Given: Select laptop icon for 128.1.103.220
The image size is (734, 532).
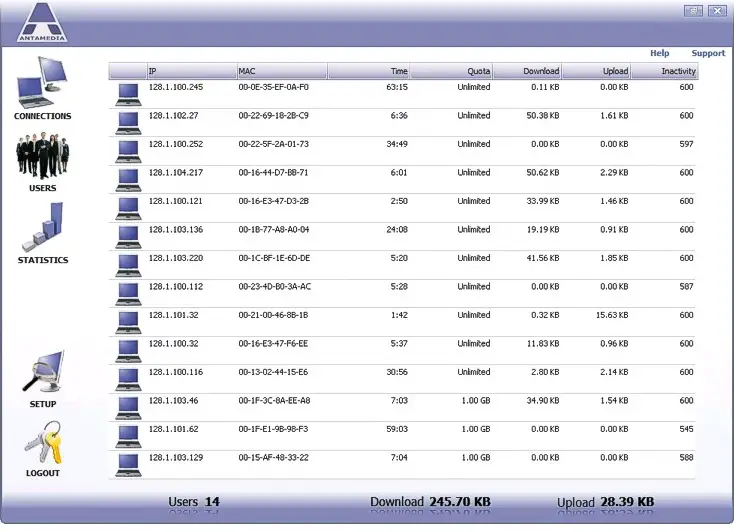Looking at the screenshot, I should click(x=128, y=266).
